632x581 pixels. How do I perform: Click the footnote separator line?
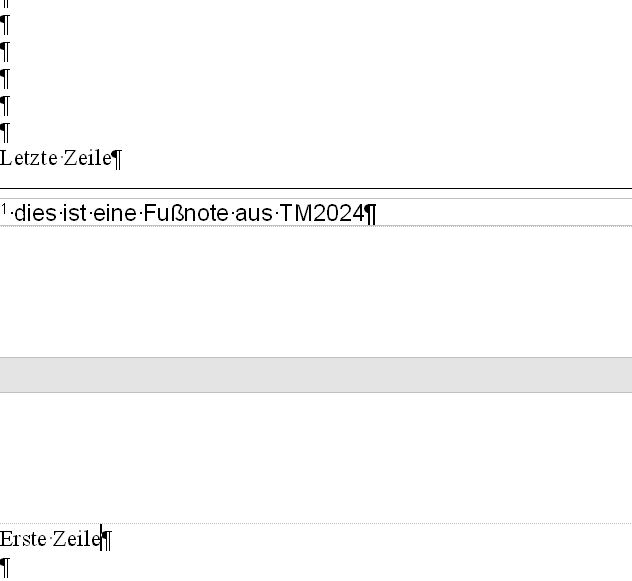point(316,188)
